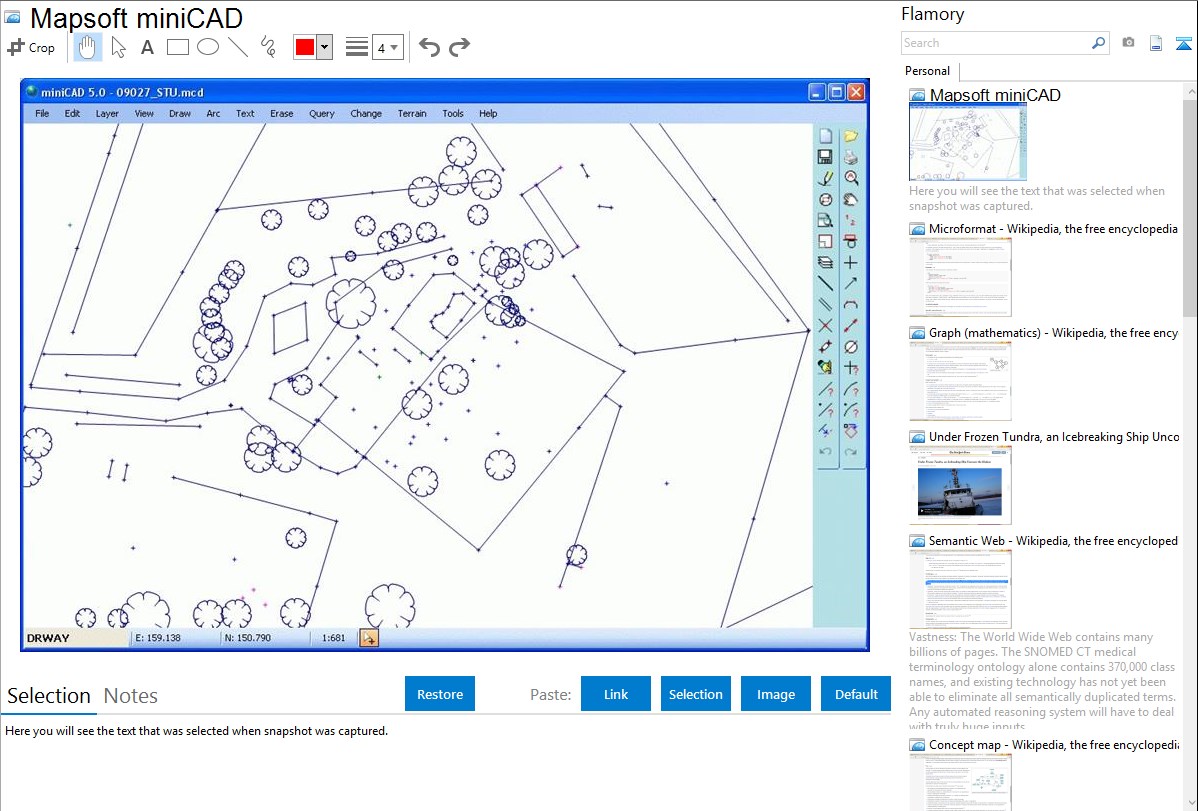Select the freehand squiggle drawing tool
Screen dimensions: 1198x811
coord(268,47)
